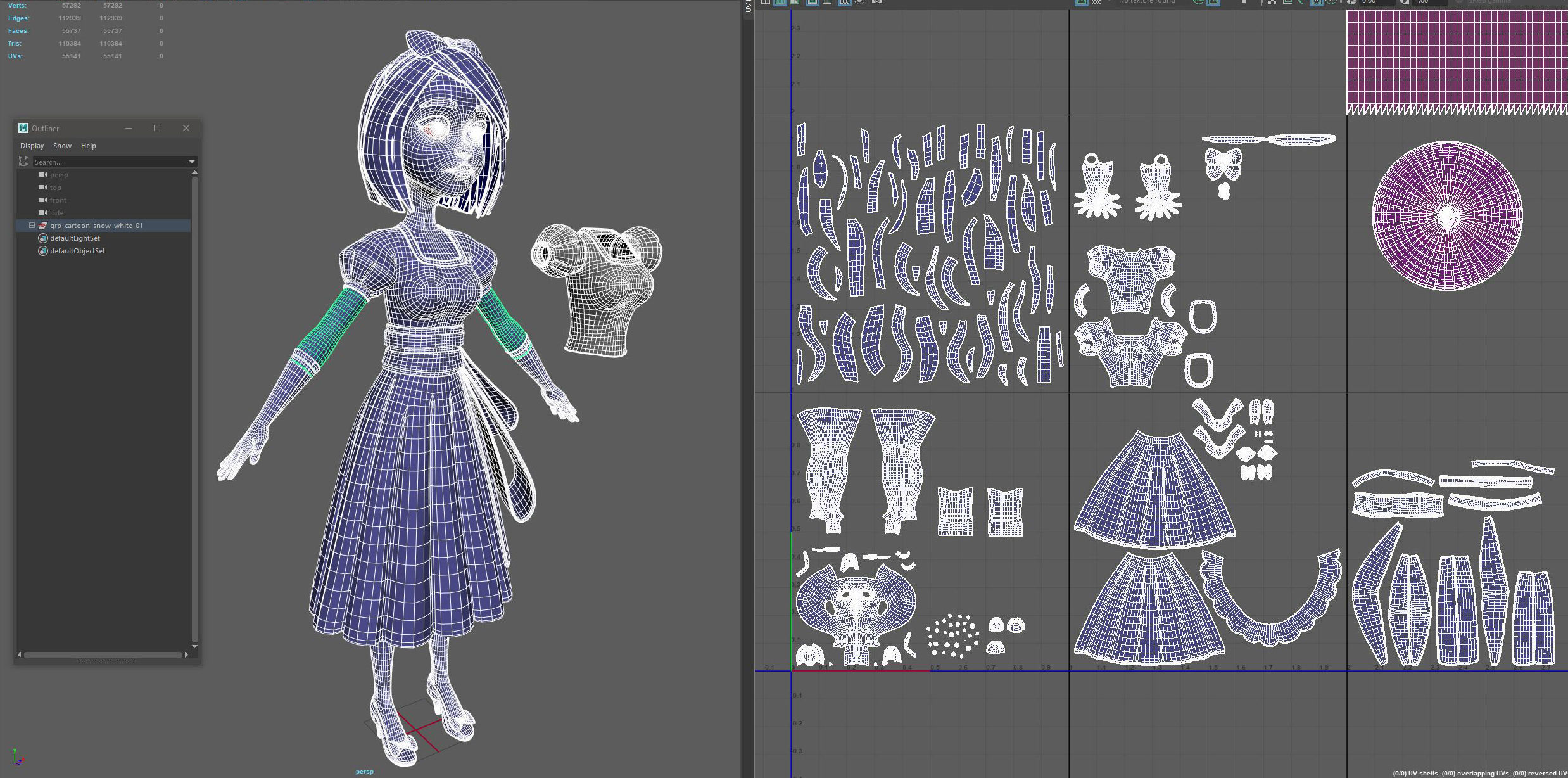Select the top camera row in the Outliner
The image size is (1568, 778).
103,188
